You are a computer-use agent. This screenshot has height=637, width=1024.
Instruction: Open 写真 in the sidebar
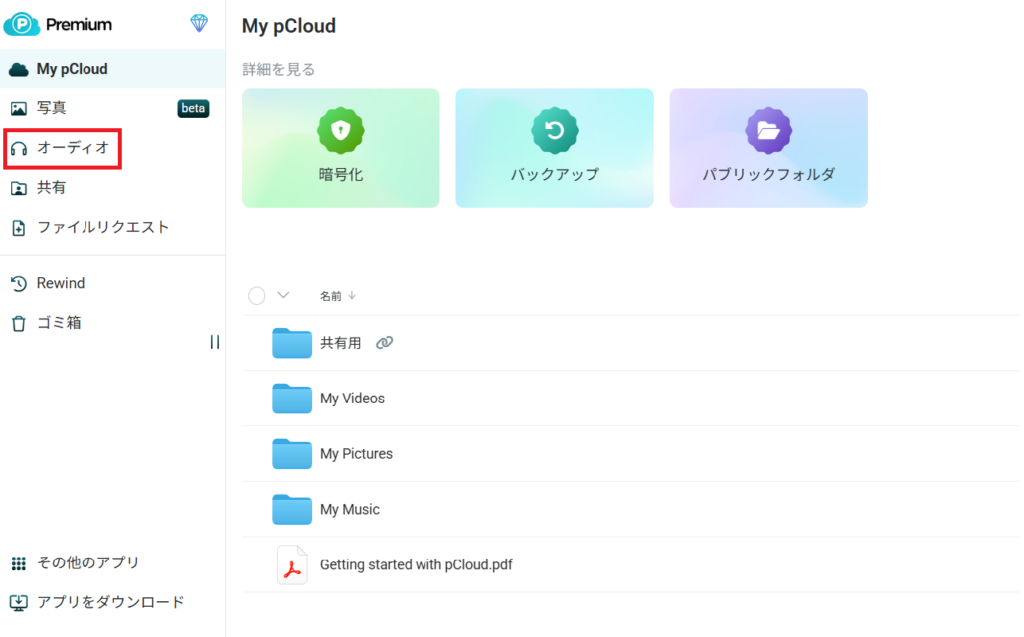[52, 108]
